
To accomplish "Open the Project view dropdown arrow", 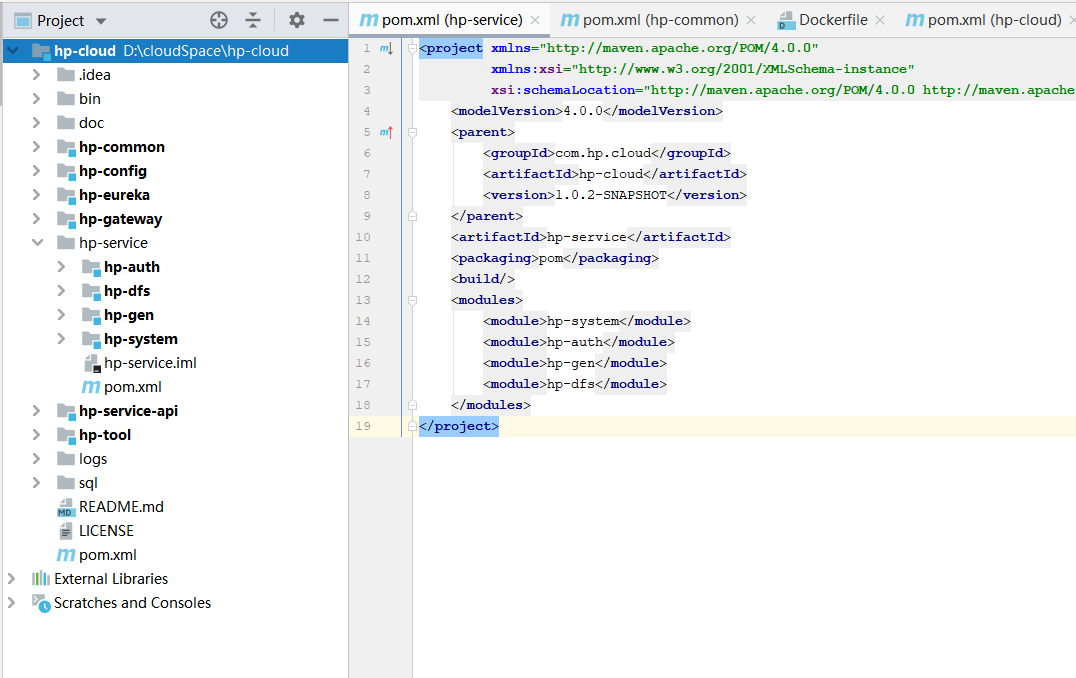I will click(101, 21).
